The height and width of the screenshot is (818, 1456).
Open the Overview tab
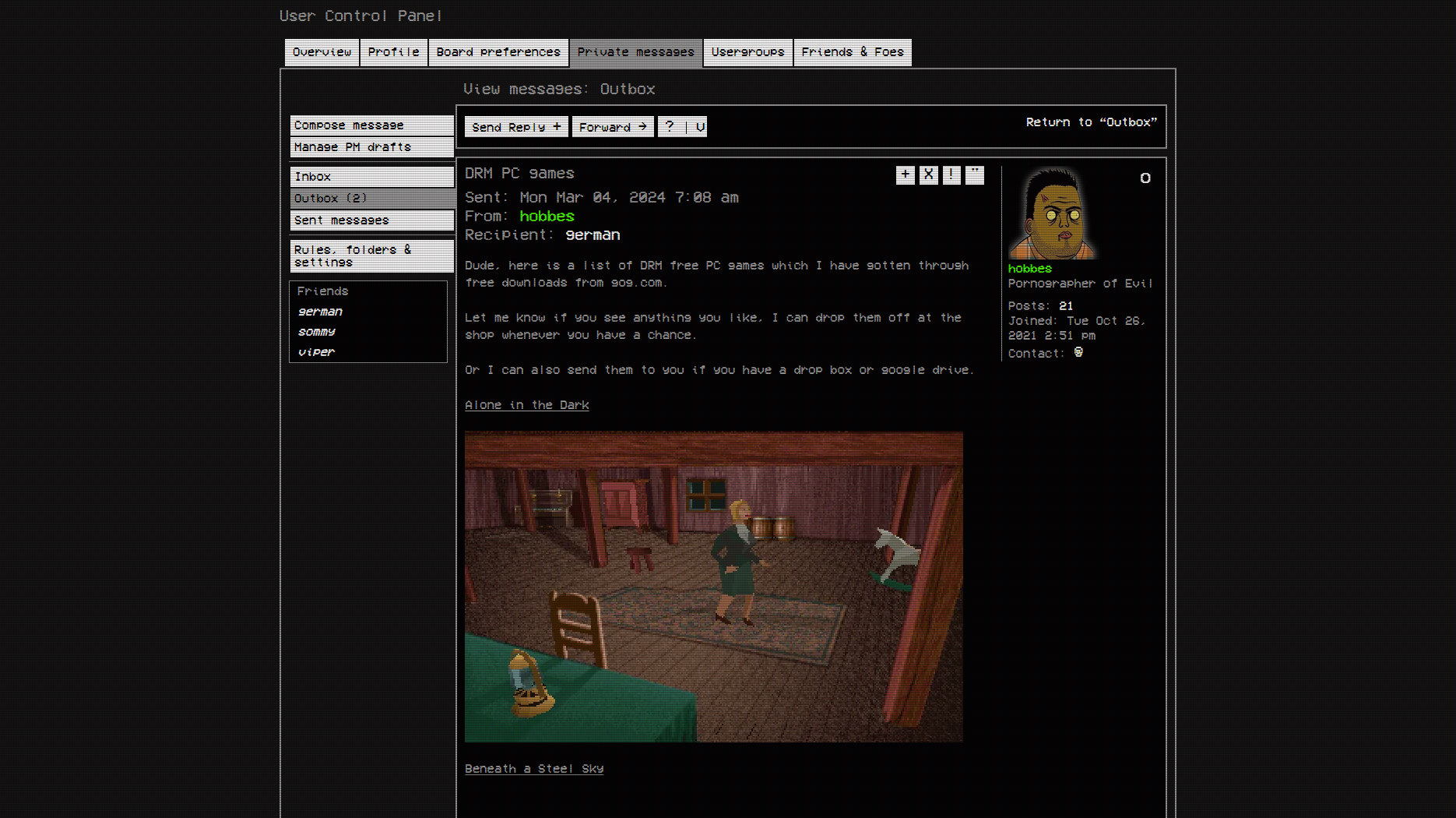(322, 52)
